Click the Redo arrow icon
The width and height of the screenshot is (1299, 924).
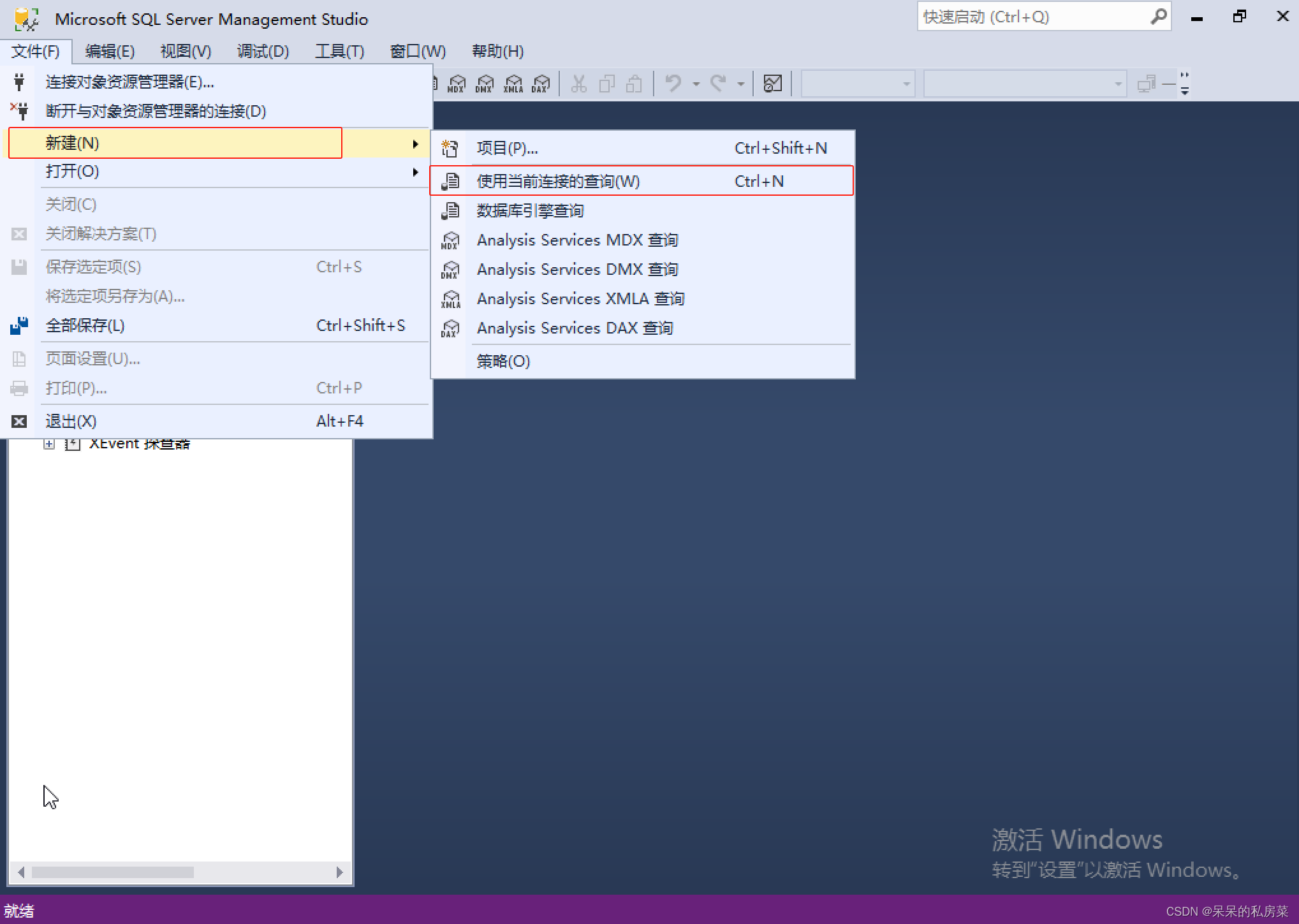pos(719,84)
